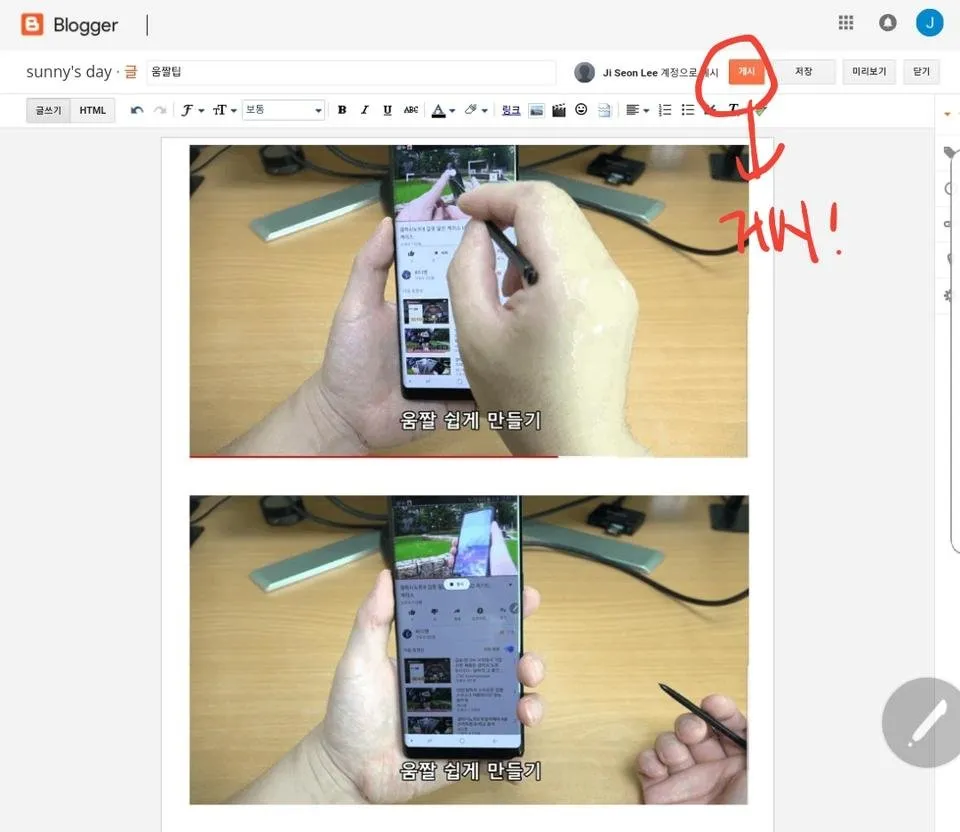960x832 pixels.
Task: Click the insert image icon
Action: click(536, 110)
